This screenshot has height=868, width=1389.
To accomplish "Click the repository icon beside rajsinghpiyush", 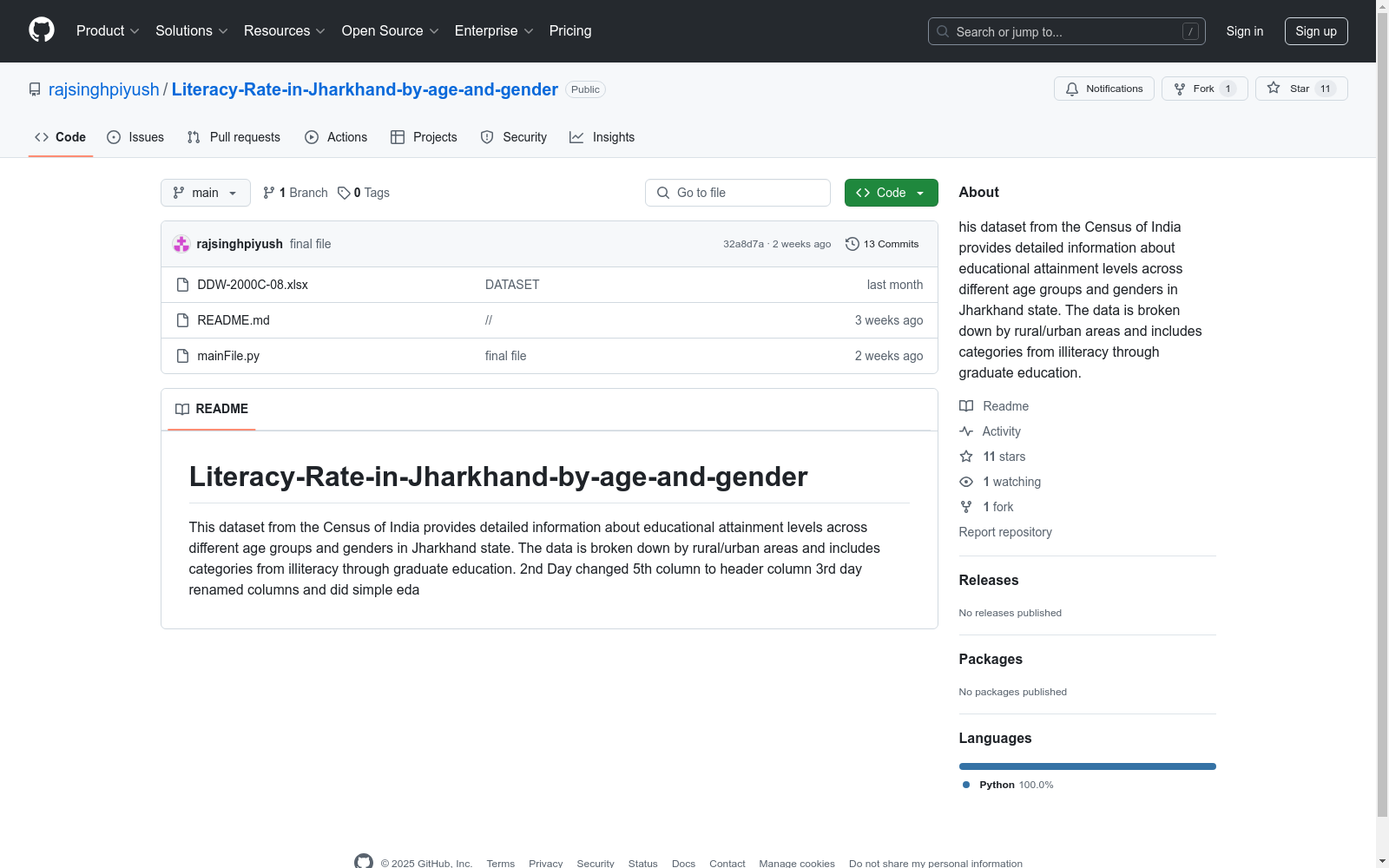I will [x=35, y=89].
